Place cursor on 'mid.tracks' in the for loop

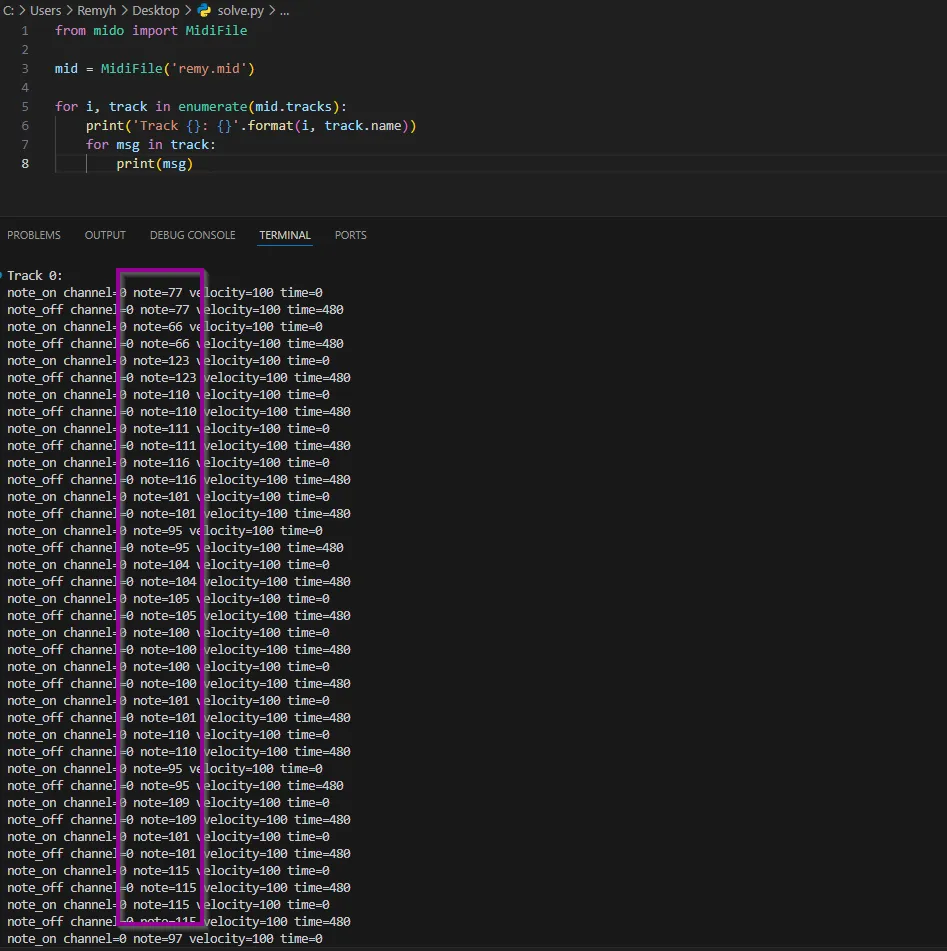tap(293, 107)
